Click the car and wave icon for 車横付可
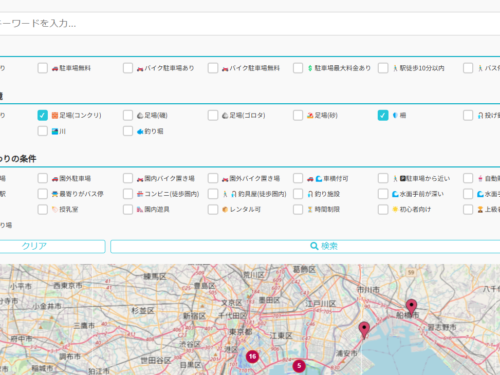 (314, 179)
